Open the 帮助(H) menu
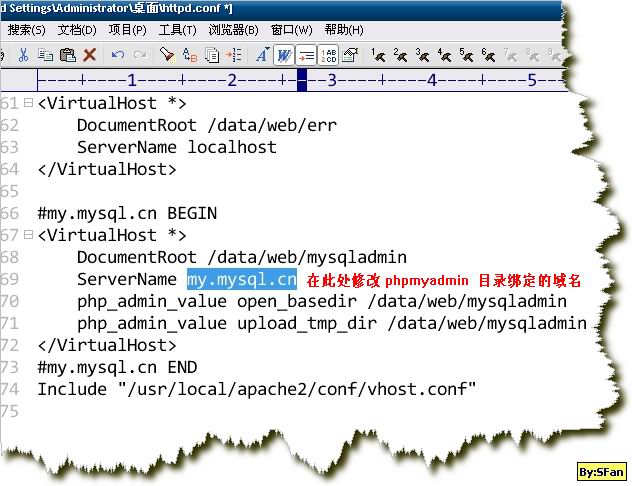This screenshot has width=632, height=486. click(x=344, y=29)
